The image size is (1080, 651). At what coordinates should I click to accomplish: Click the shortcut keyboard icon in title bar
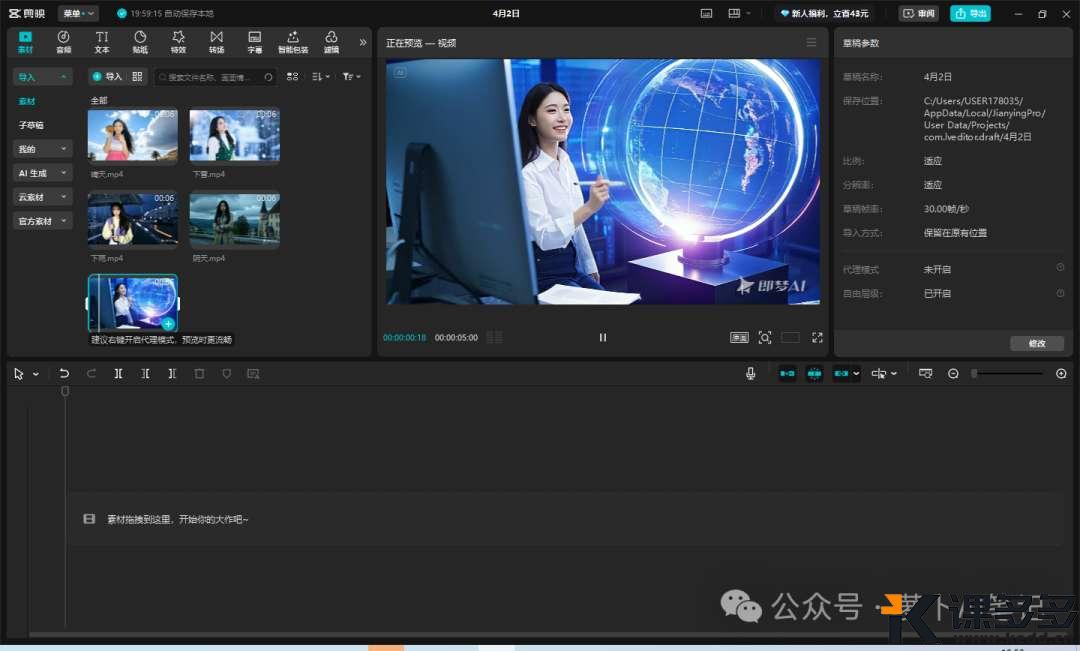pos(707,13)
